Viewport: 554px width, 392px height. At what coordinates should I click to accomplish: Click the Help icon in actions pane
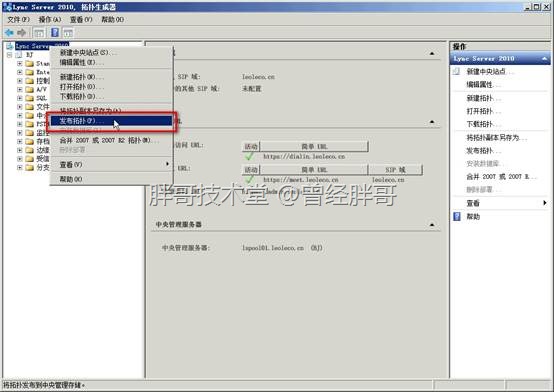click(x=457, y=216)
